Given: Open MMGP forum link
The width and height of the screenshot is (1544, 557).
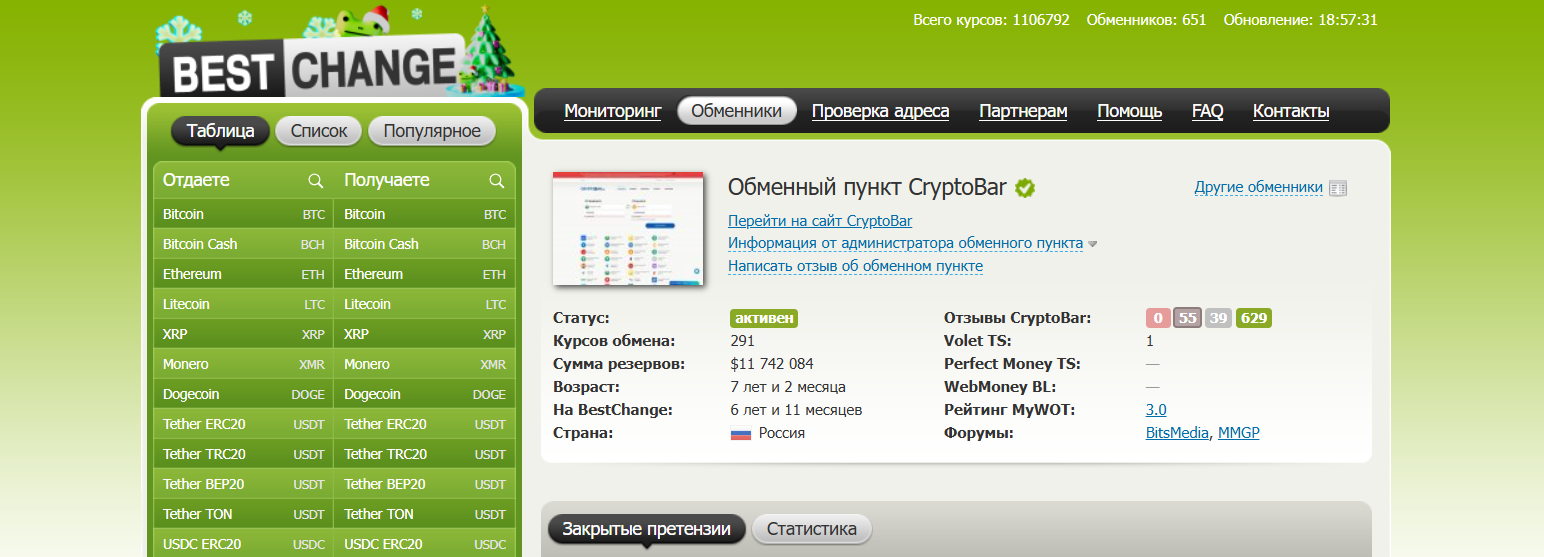Looking at the screenshot, I should (x=1239, y=433).
